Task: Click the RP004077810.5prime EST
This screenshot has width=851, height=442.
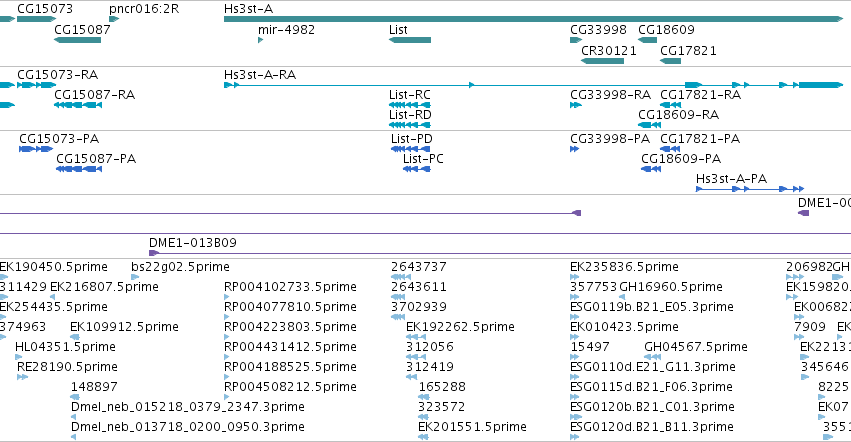Action: pyautogui.click(x=227, y=317)
